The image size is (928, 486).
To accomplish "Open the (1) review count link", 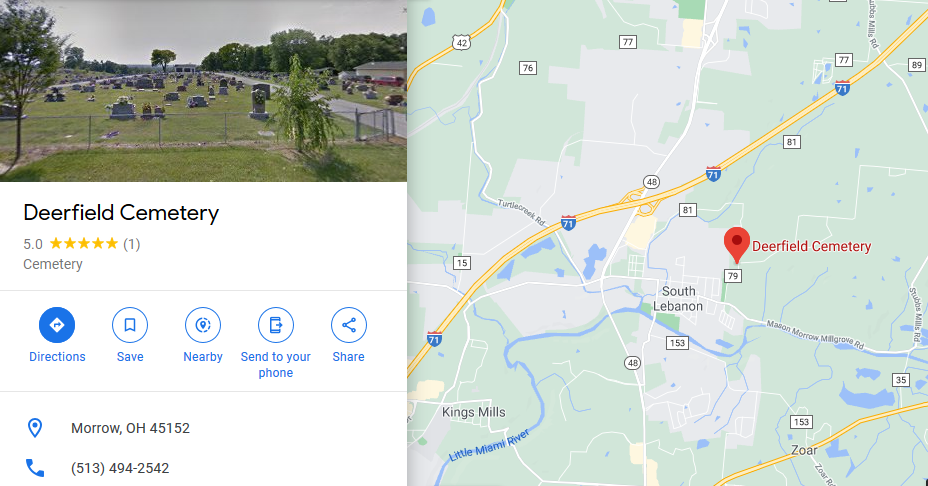I will 131,244.
